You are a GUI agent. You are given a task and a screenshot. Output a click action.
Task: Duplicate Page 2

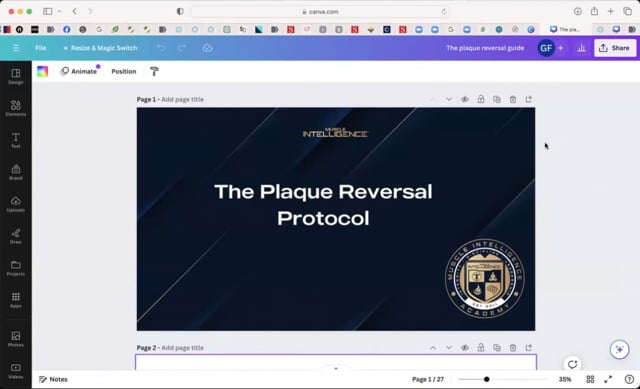497,347
